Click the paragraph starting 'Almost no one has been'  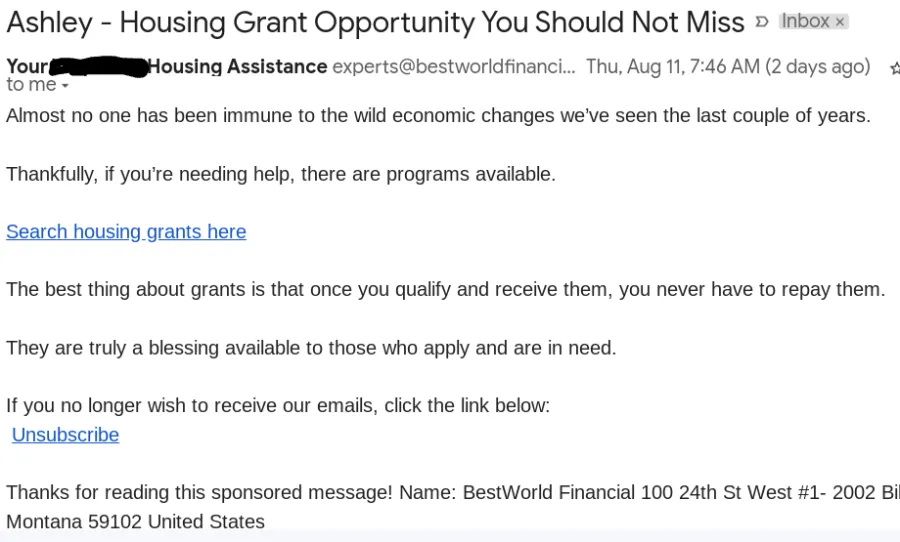click(x=439, y=115)
